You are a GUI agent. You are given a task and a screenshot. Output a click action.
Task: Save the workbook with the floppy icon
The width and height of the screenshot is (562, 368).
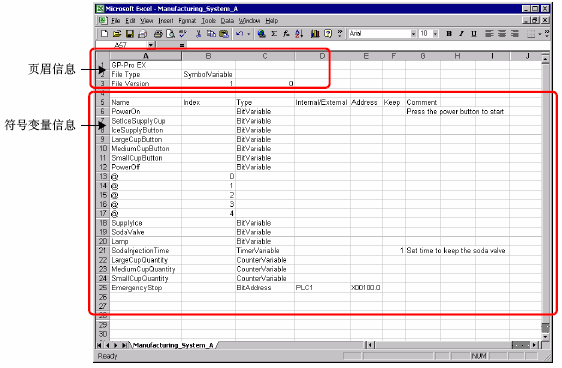tap(130, 34)
